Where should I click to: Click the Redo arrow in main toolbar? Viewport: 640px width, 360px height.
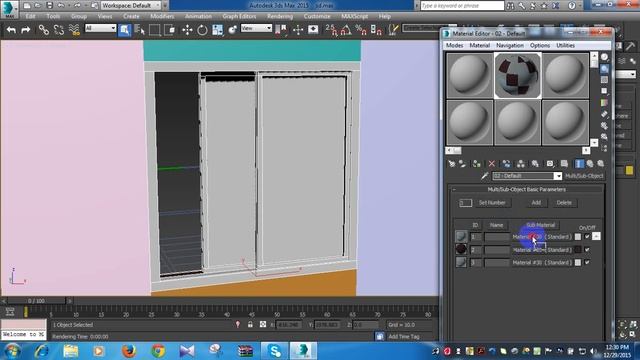point(25,29)
